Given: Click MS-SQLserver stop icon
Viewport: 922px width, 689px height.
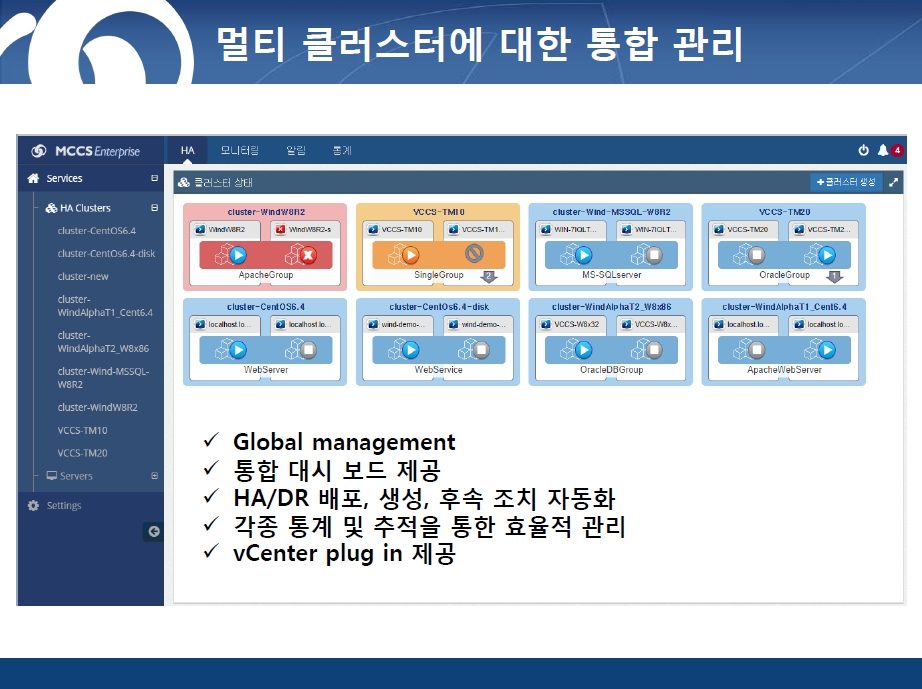Looking at the screenshot, I should [x=653, y=255].
